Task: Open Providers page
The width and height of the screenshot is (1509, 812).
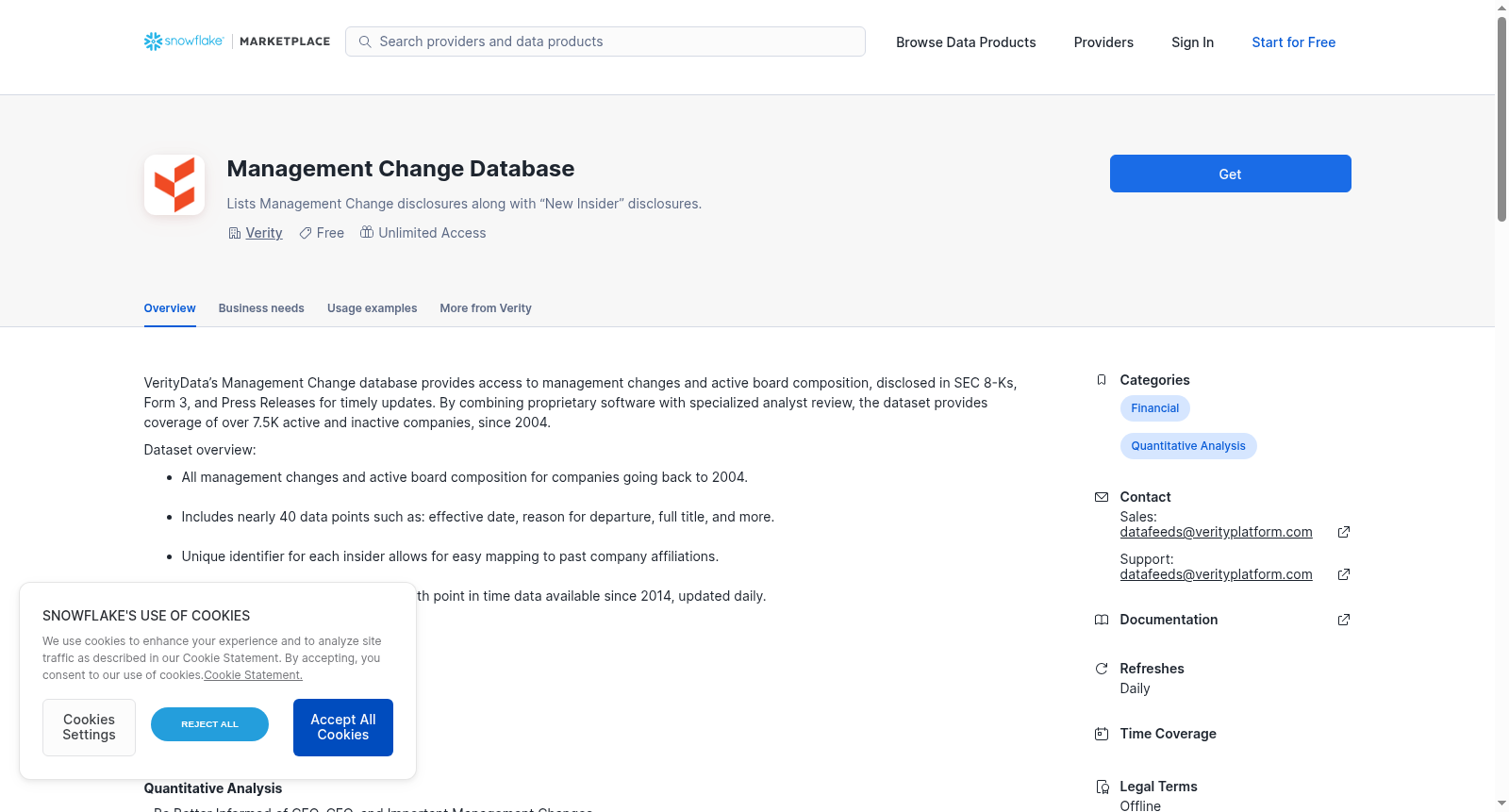Action: (1103, 42)
